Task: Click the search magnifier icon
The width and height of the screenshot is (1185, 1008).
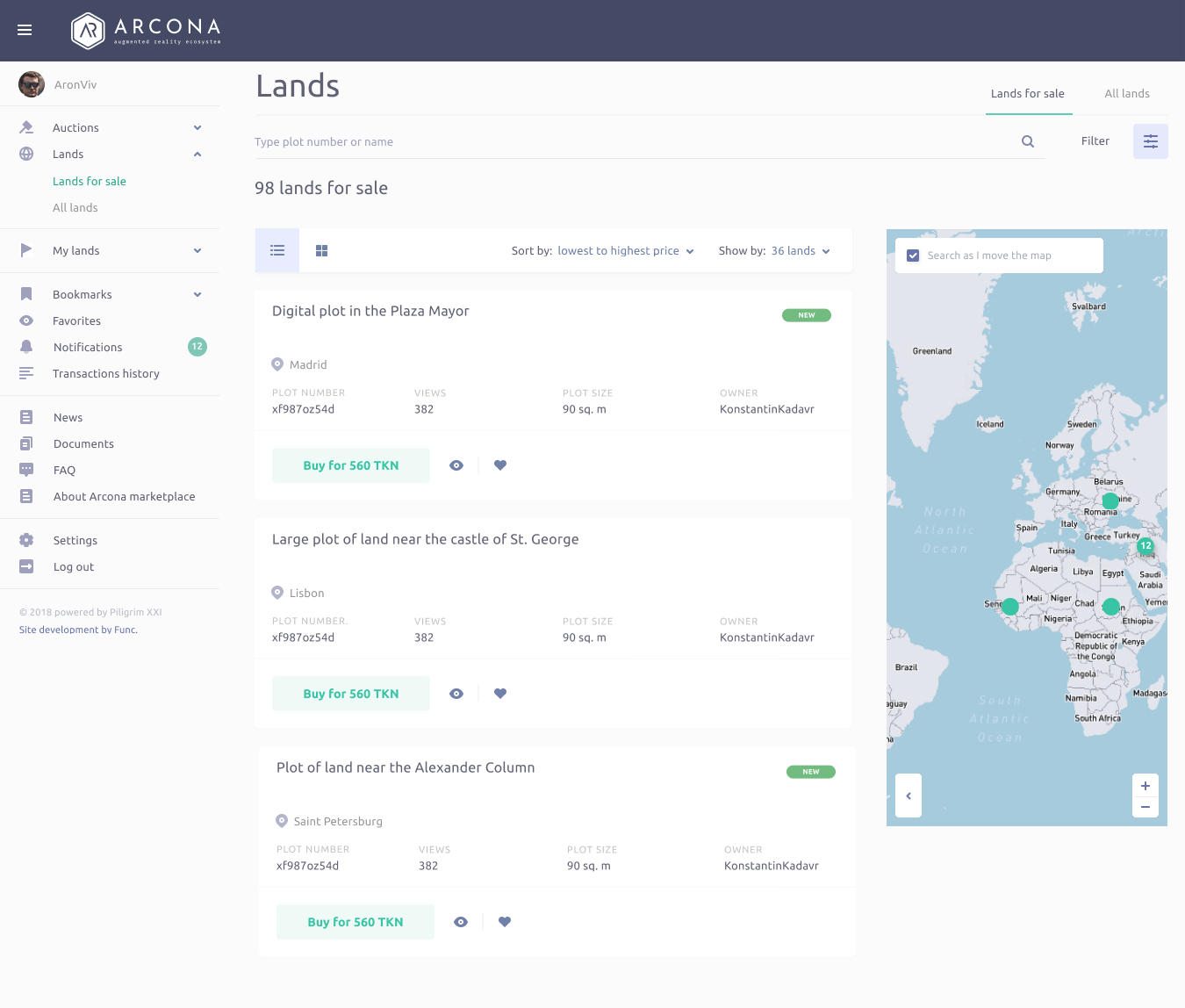Action: [1028, 141]
